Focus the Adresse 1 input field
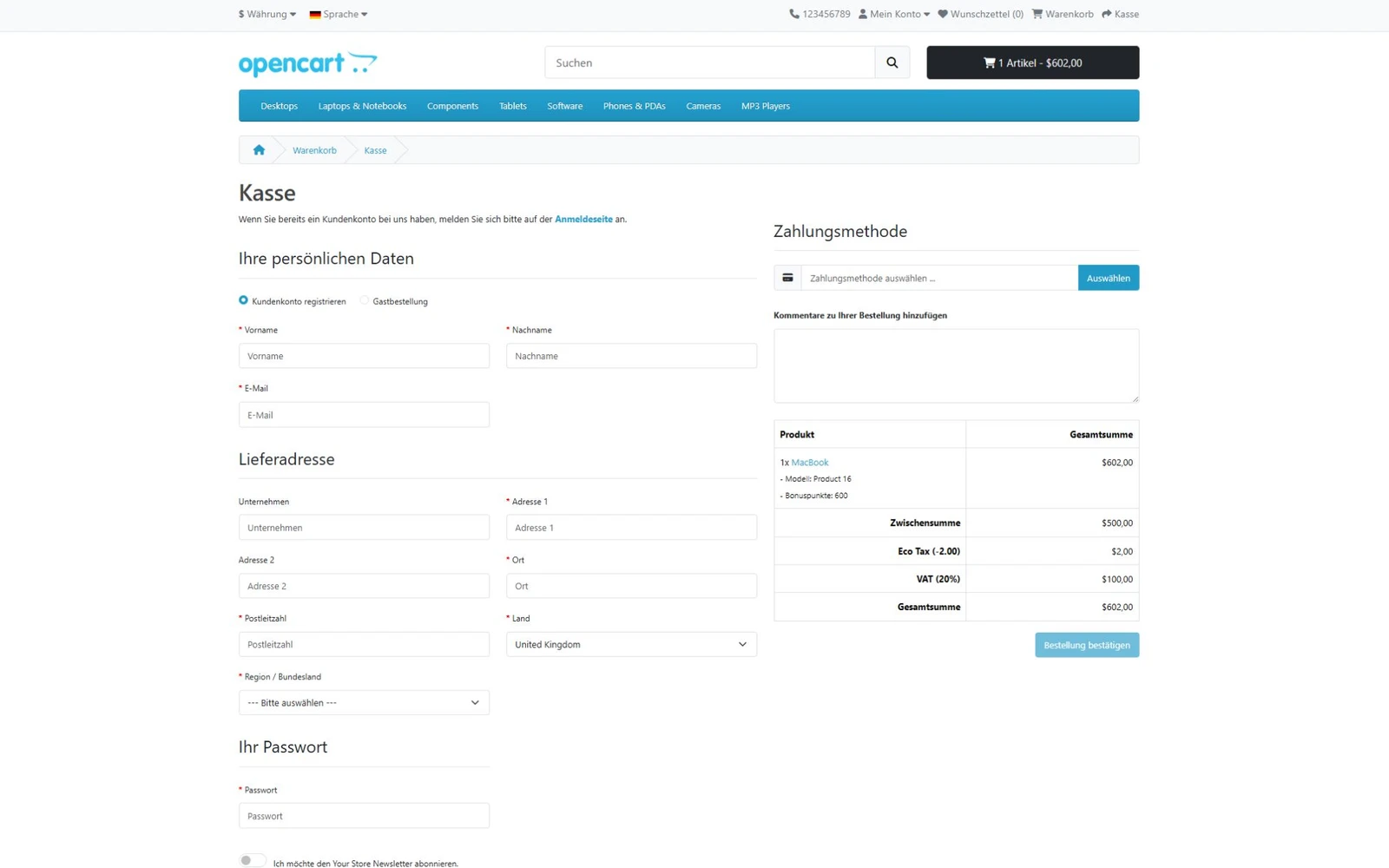Viewport: 1389px width, 868px height. (x=631, y=527)
